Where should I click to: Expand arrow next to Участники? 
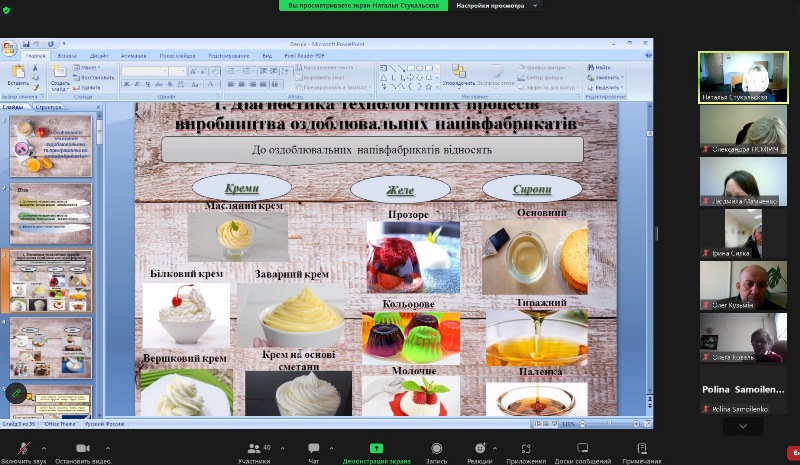(282, 448)
